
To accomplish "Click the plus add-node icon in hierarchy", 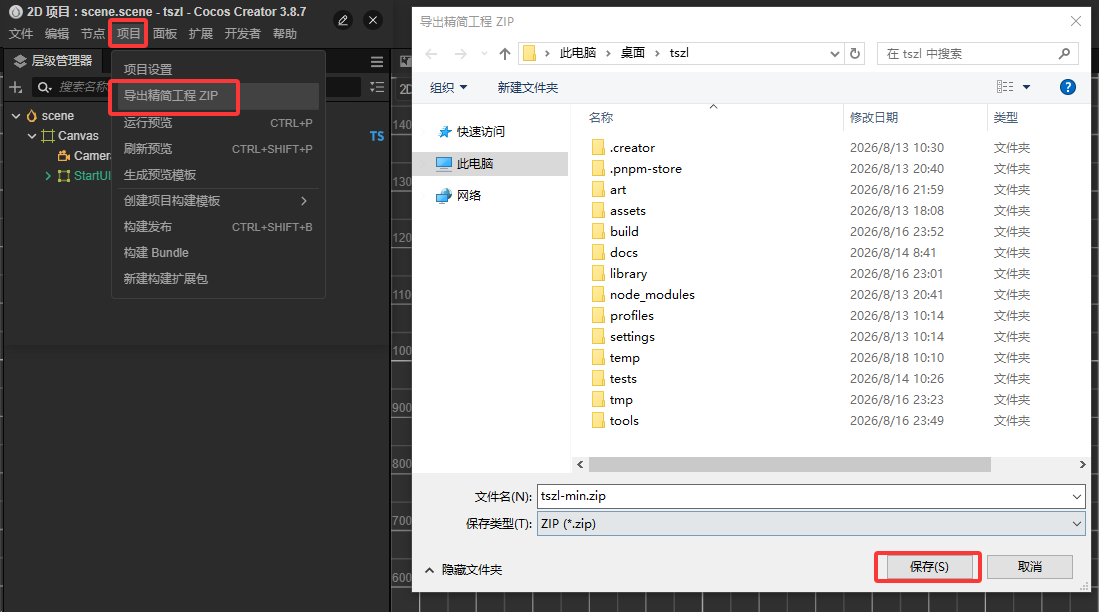I will point(15,87).
